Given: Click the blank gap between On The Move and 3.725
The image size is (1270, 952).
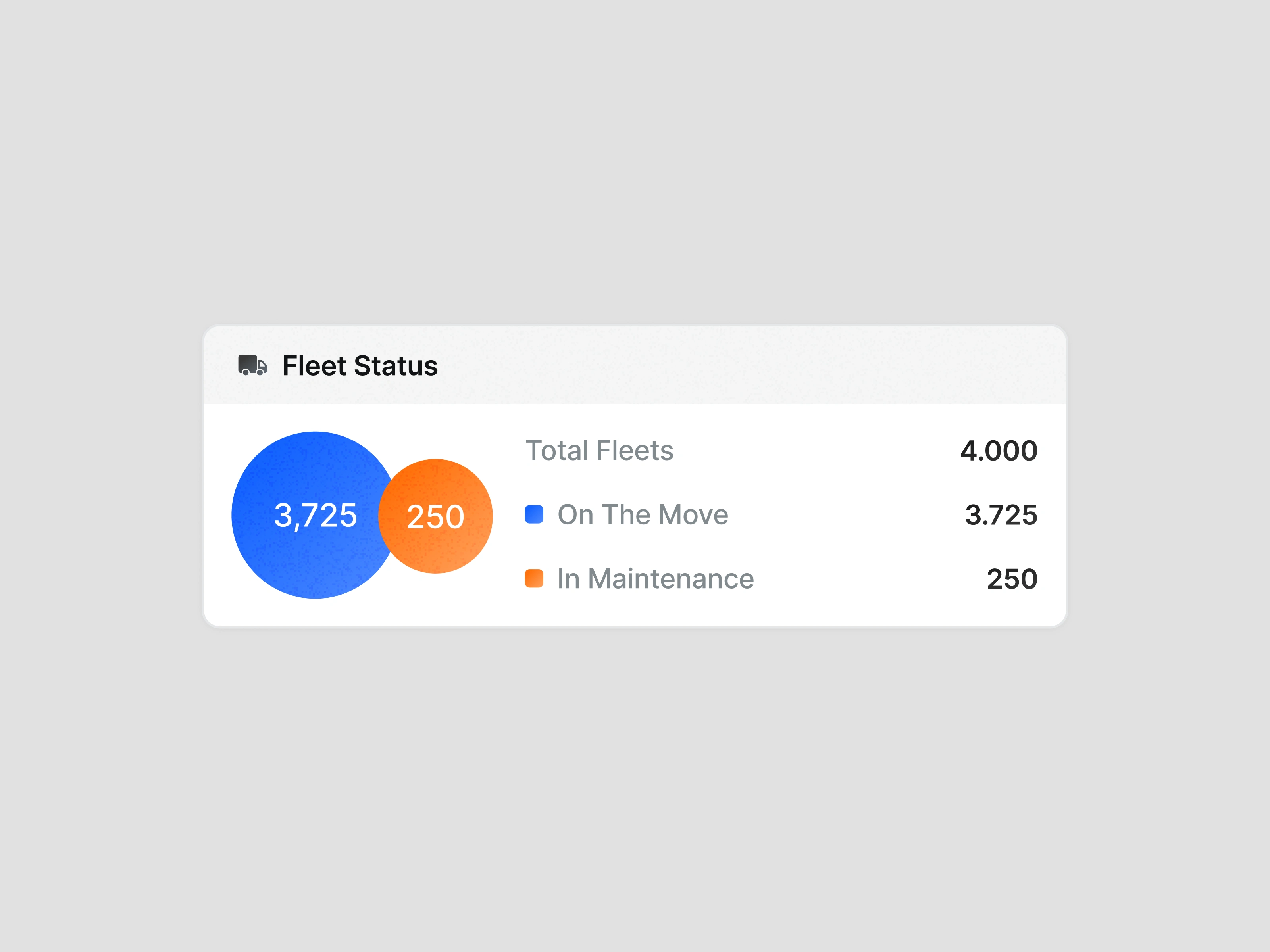Looking at the screenshot, I should pyautogui.click(x=844, y=515).
